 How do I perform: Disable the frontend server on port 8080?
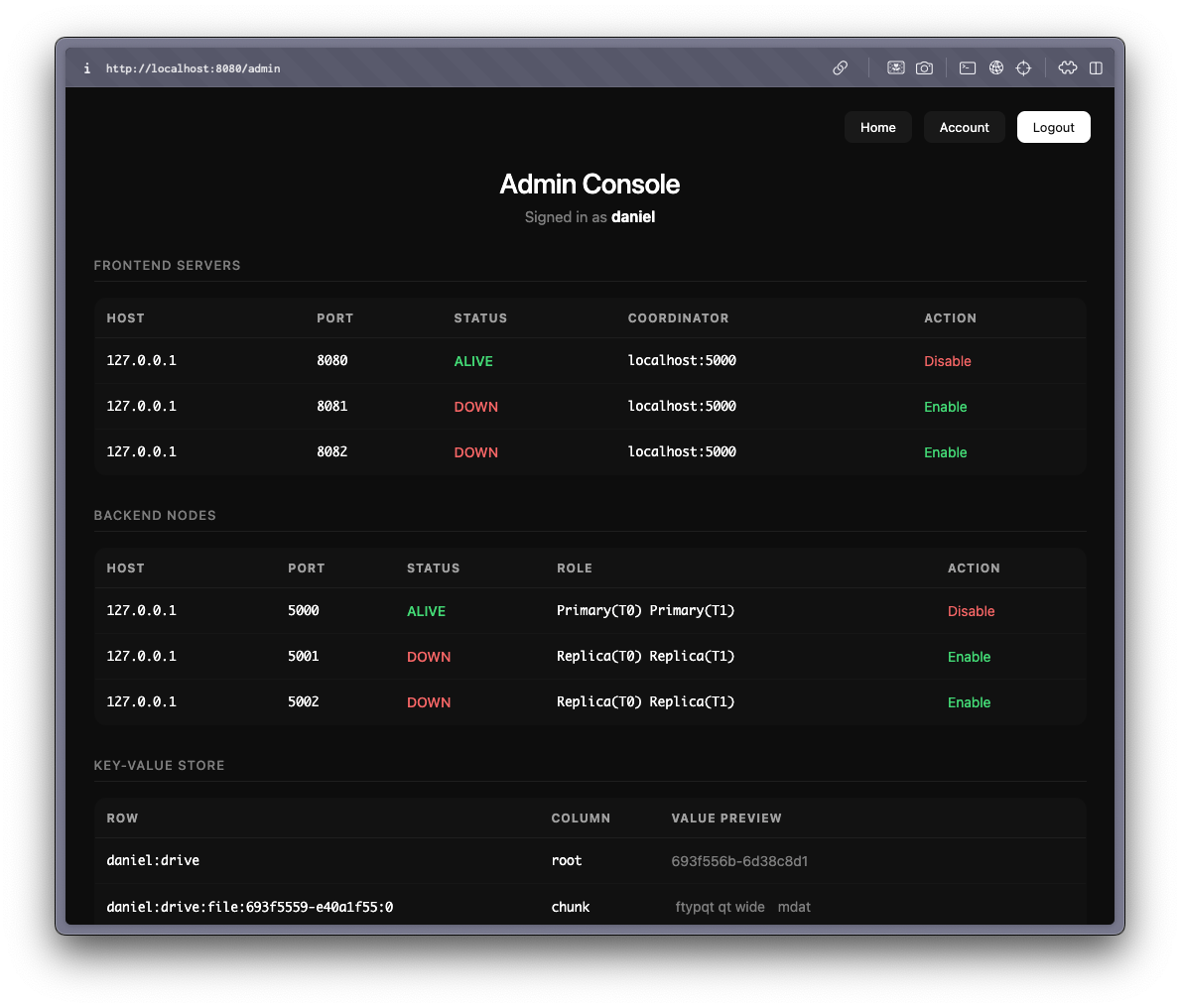click(x=947, y=361)
